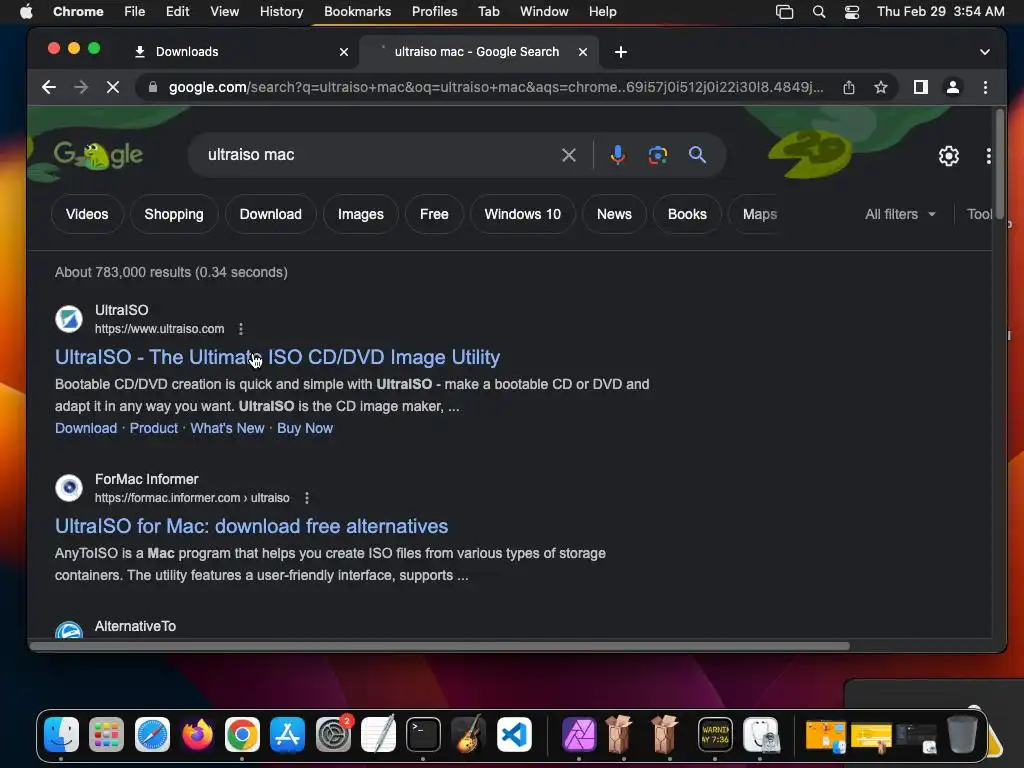The height and width of the screenshot is (768, 1024).
Task: Open the UltraISO Ultimate ISO result
Action: tap(277, 357)
